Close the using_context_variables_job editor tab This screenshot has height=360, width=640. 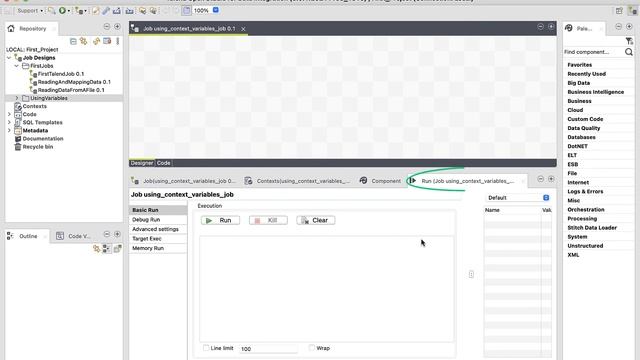[x=243, y=29]
